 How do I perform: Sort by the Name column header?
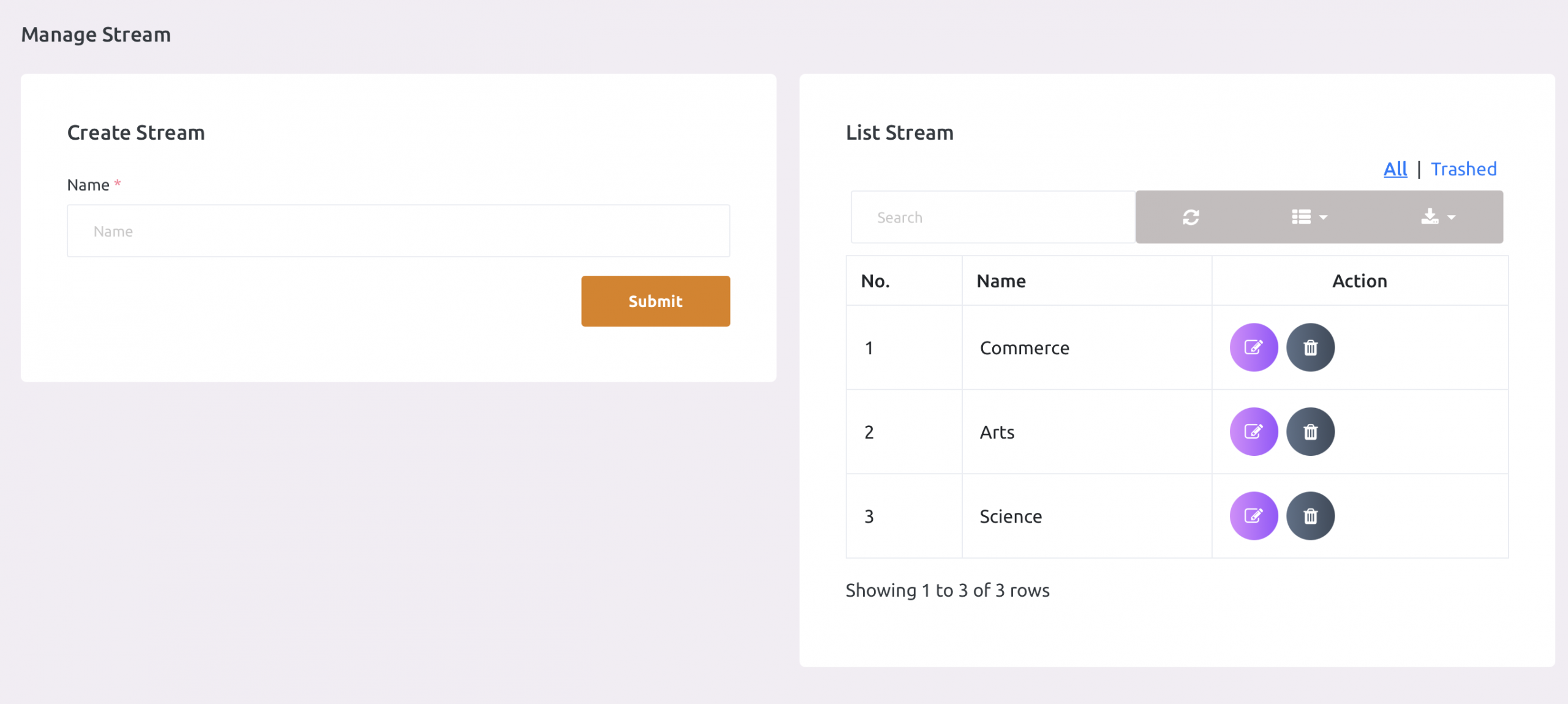coord(1001,281)
